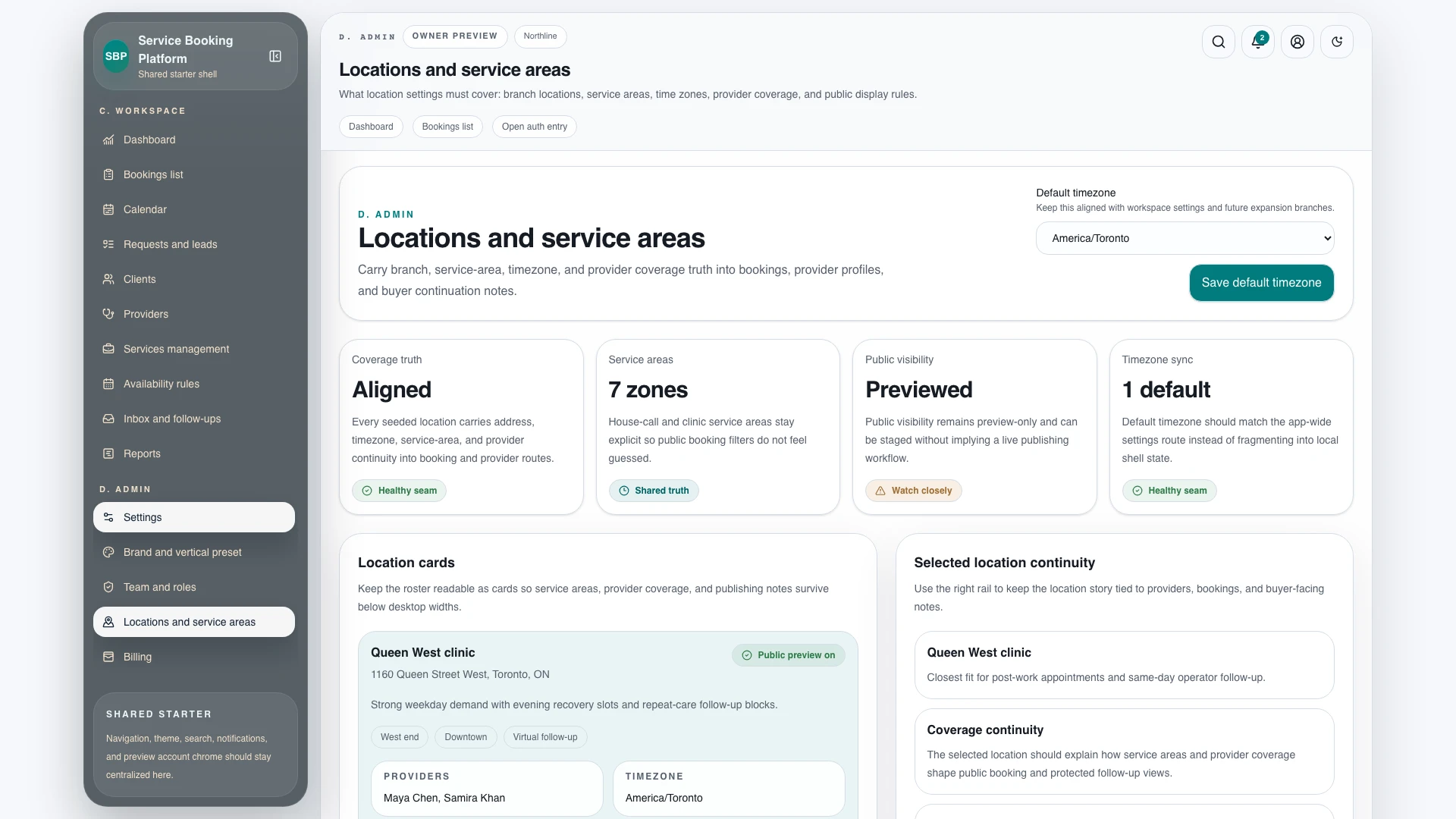The height and width of the screenshot is (819, 1456).
Task: Click the Open auth entry link
Action: tap(535, 127)
